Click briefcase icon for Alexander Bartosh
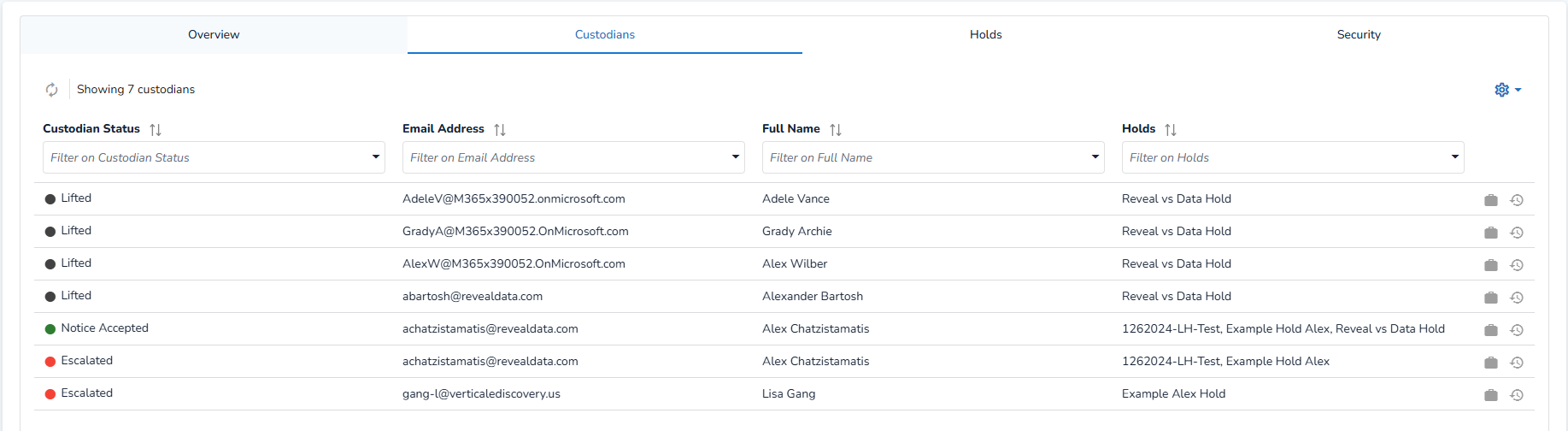1568x431 pixels. point(1491,298)
